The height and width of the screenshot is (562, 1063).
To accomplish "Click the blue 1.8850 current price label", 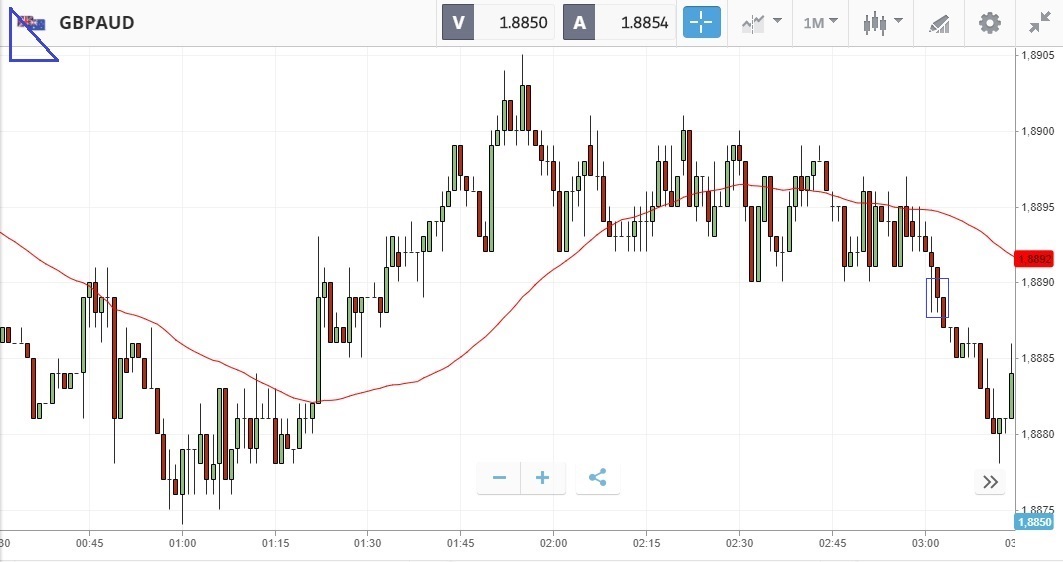I will [x=1034, y=522].
